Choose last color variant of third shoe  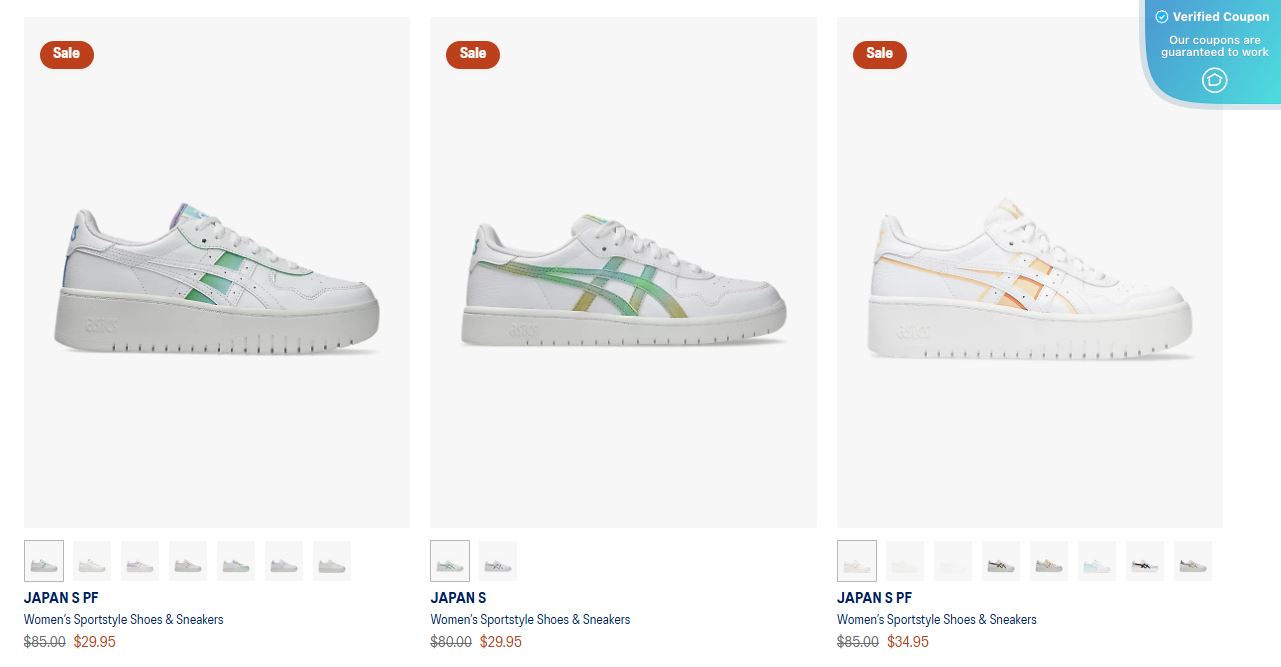pos(1193,561)
